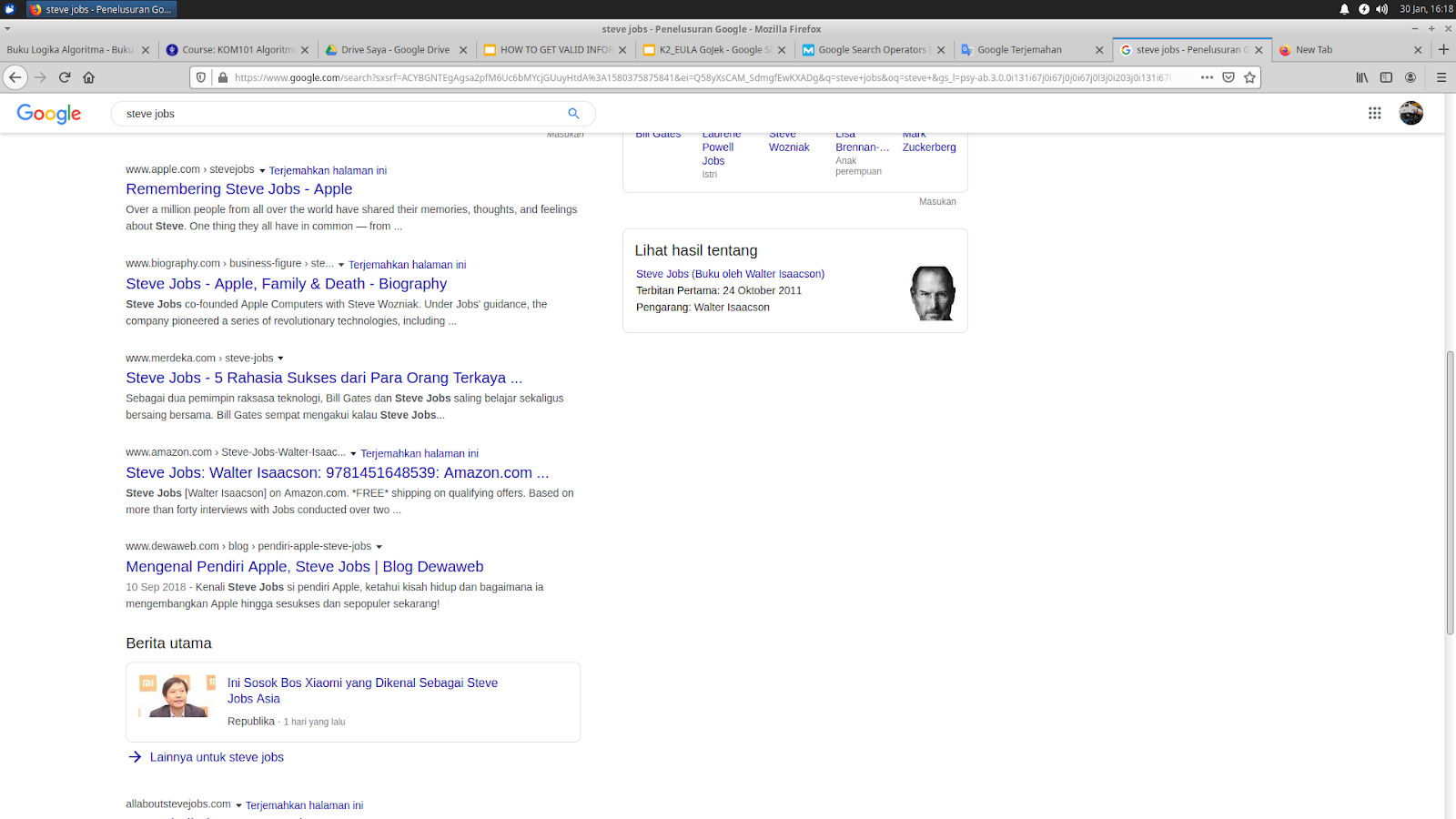The height and width of the screenshot is (819, 1456).
Task: Expand dropdown next to apple.com stevejobs URL
Action: tap(262, 171)
